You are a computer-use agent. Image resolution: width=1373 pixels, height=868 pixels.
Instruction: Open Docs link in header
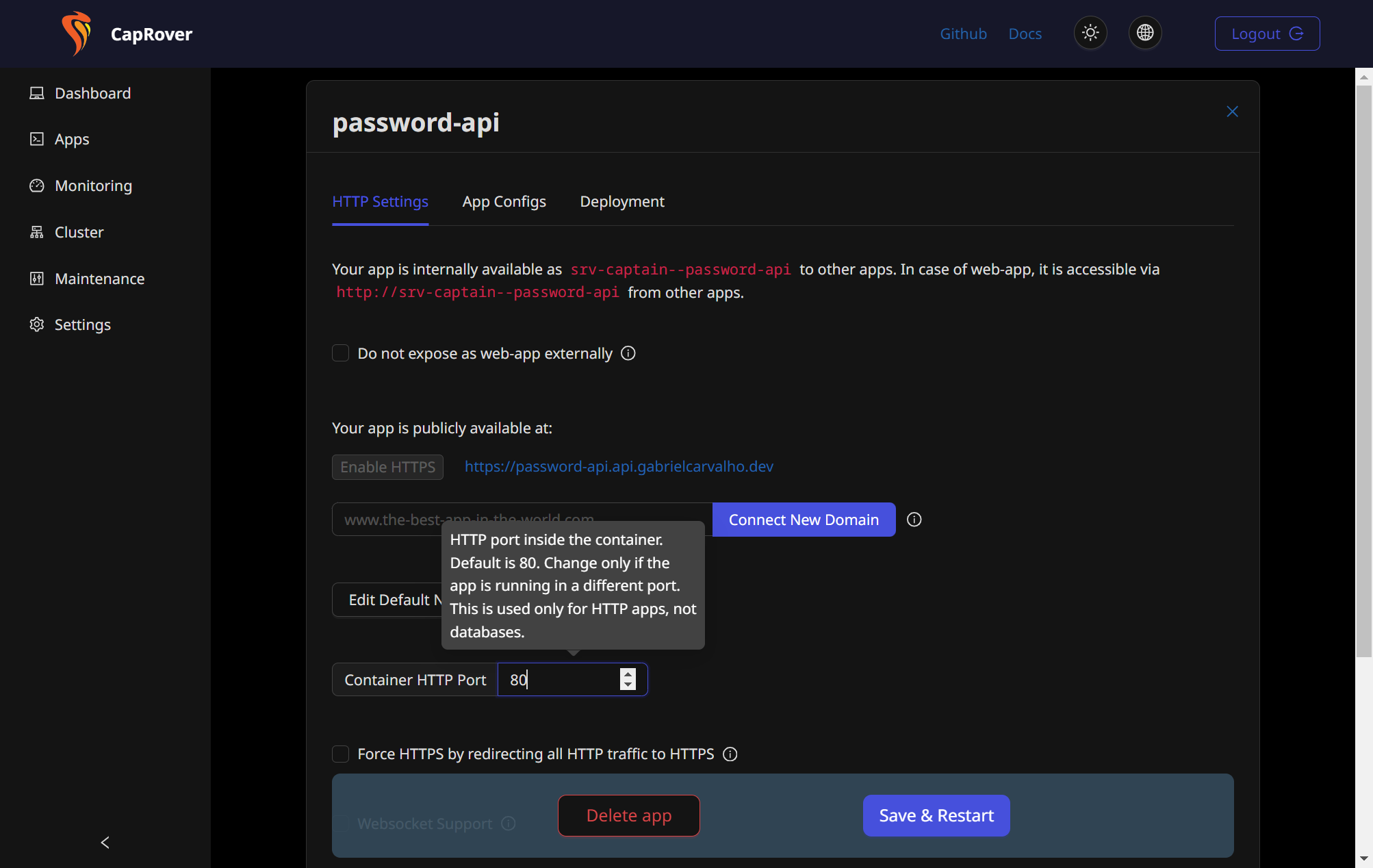click(x=1025, y=34)
